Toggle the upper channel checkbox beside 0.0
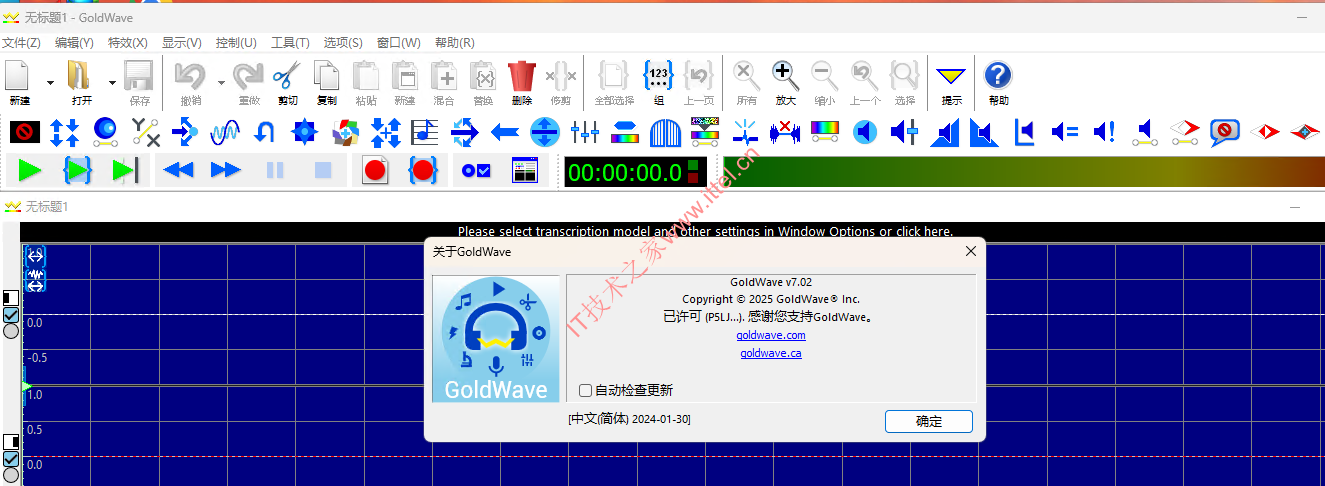 (x=11, y=315)
